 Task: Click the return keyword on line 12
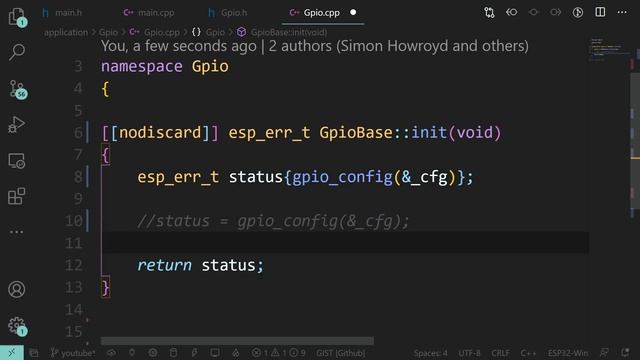click(x=164, y=265)
